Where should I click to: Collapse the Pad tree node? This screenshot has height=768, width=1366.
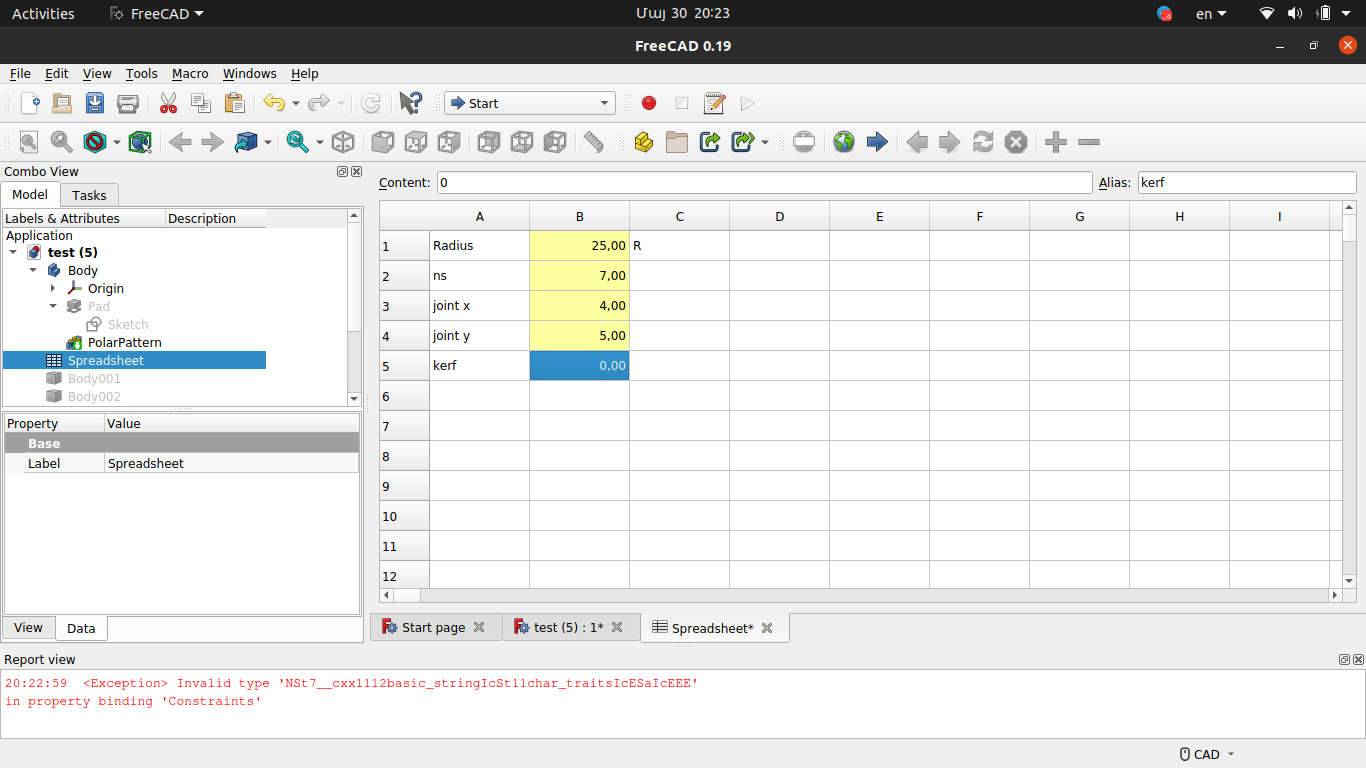(53, 307)
